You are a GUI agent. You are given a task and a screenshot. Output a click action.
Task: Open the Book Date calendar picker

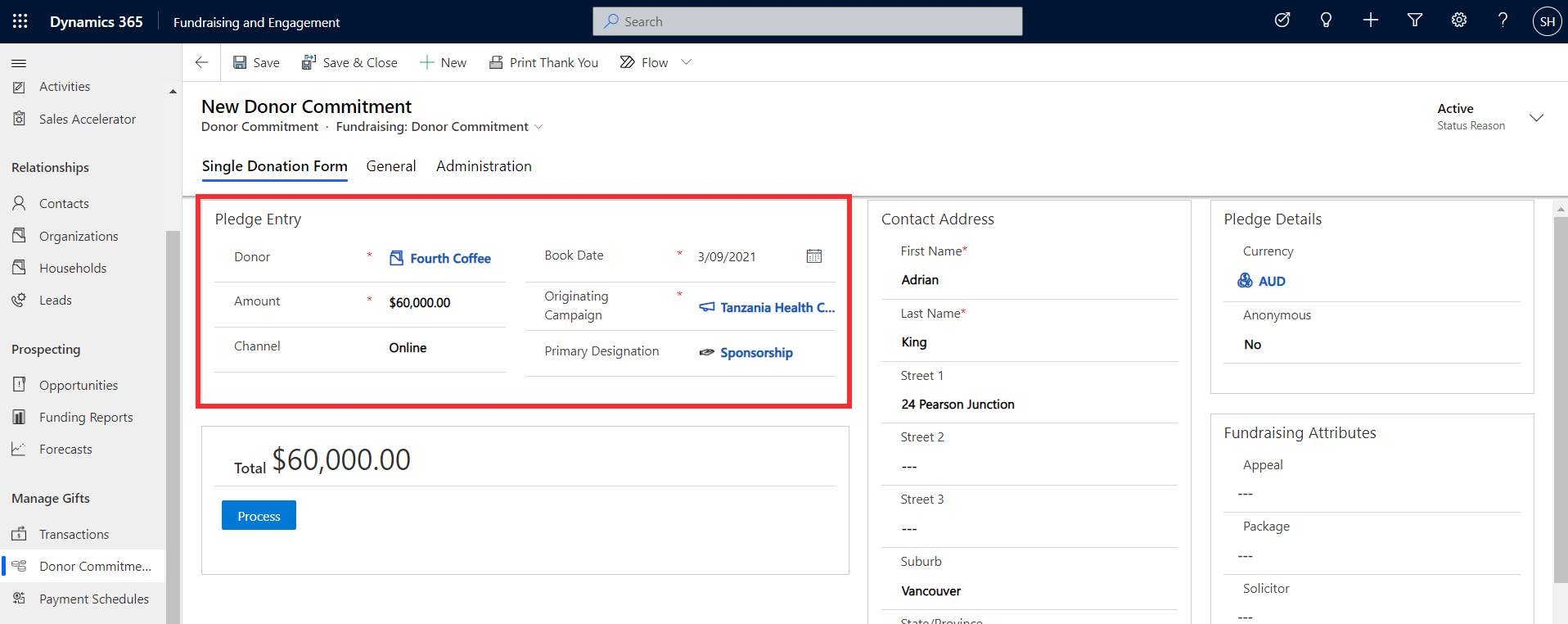tap(814, 256)
